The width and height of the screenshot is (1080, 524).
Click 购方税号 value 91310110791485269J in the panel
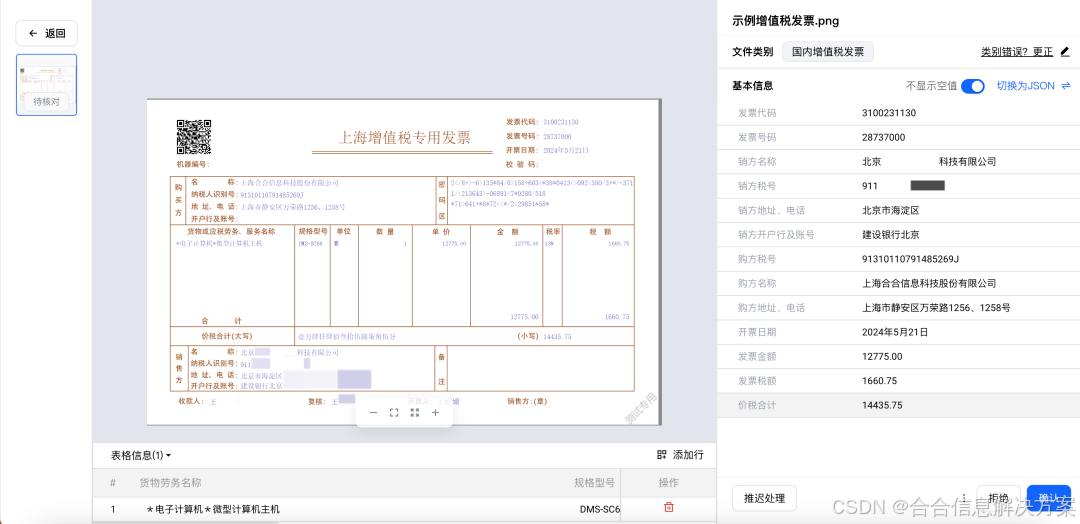pos(911,259)
